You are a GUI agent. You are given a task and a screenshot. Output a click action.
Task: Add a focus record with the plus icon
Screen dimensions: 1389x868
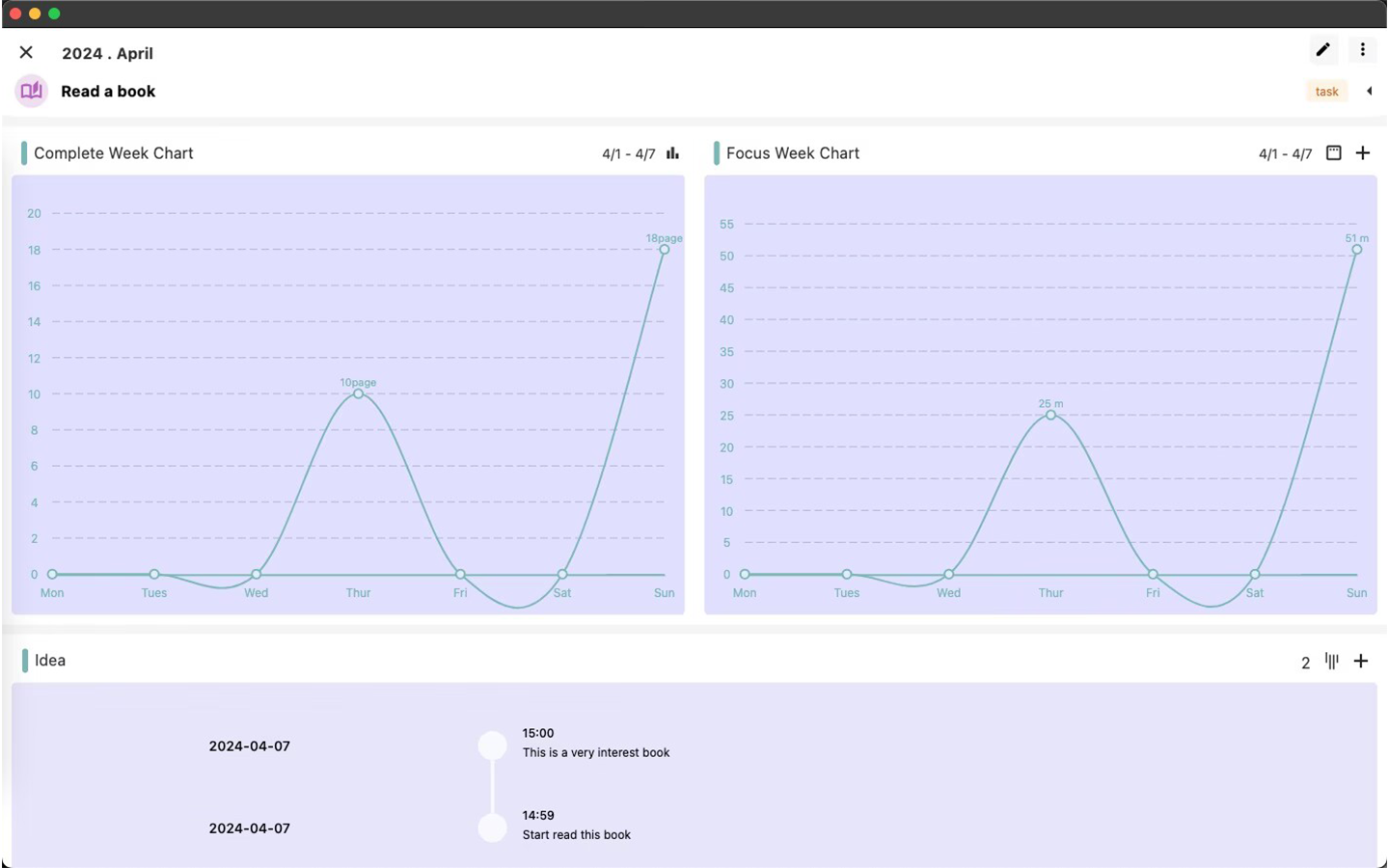(x=1362, y=153)
